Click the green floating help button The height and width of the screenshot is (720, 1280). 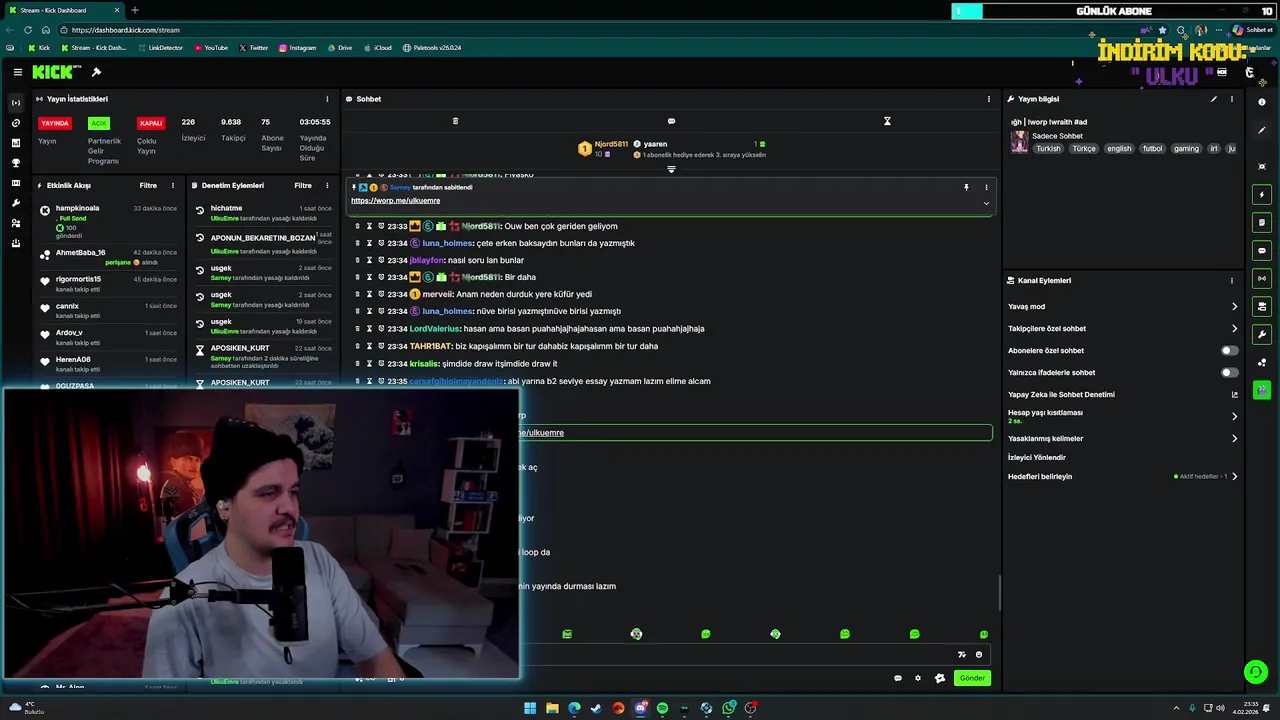1255,672
